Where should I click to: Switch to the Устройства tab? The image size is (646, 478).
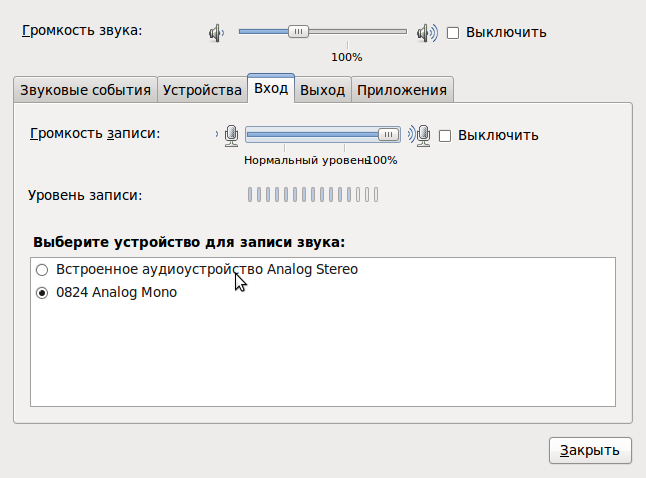coord(202,90)
